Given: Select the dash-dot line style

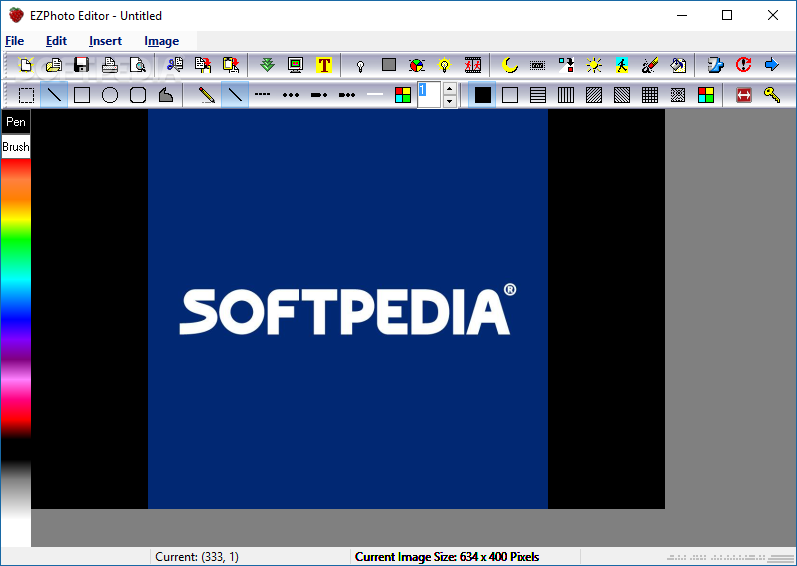Looking at the screenshot, I should 319,95.
